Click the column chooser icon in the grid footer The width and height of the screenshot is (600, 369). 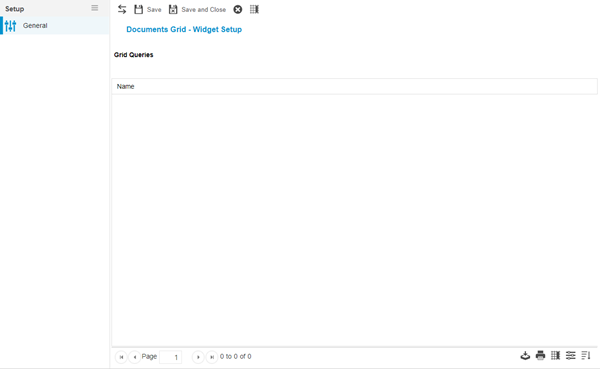(556, 356)
